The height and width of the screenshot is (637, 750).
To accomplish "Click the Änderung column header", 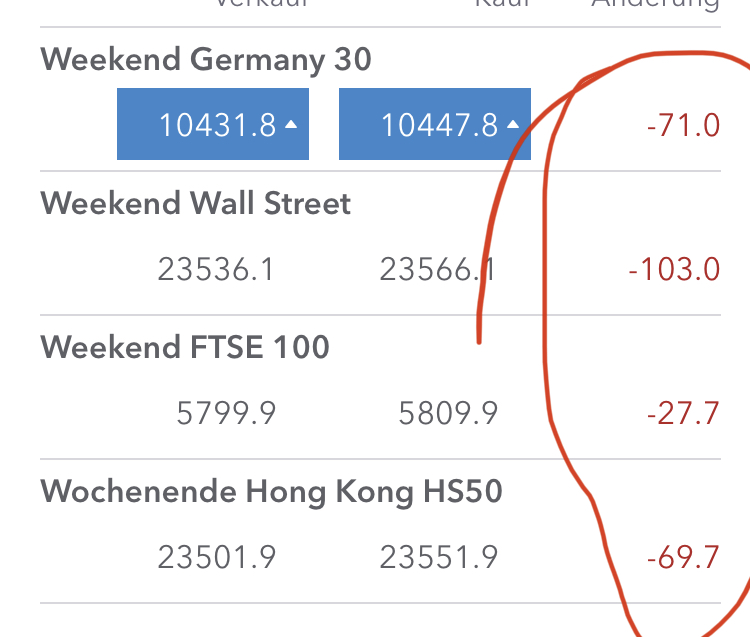I will click(655, 5).
